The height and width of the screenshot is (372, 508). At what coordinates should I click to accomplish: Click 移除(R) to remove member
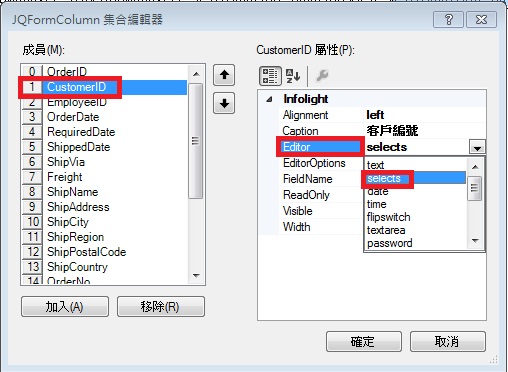point(161,306)
